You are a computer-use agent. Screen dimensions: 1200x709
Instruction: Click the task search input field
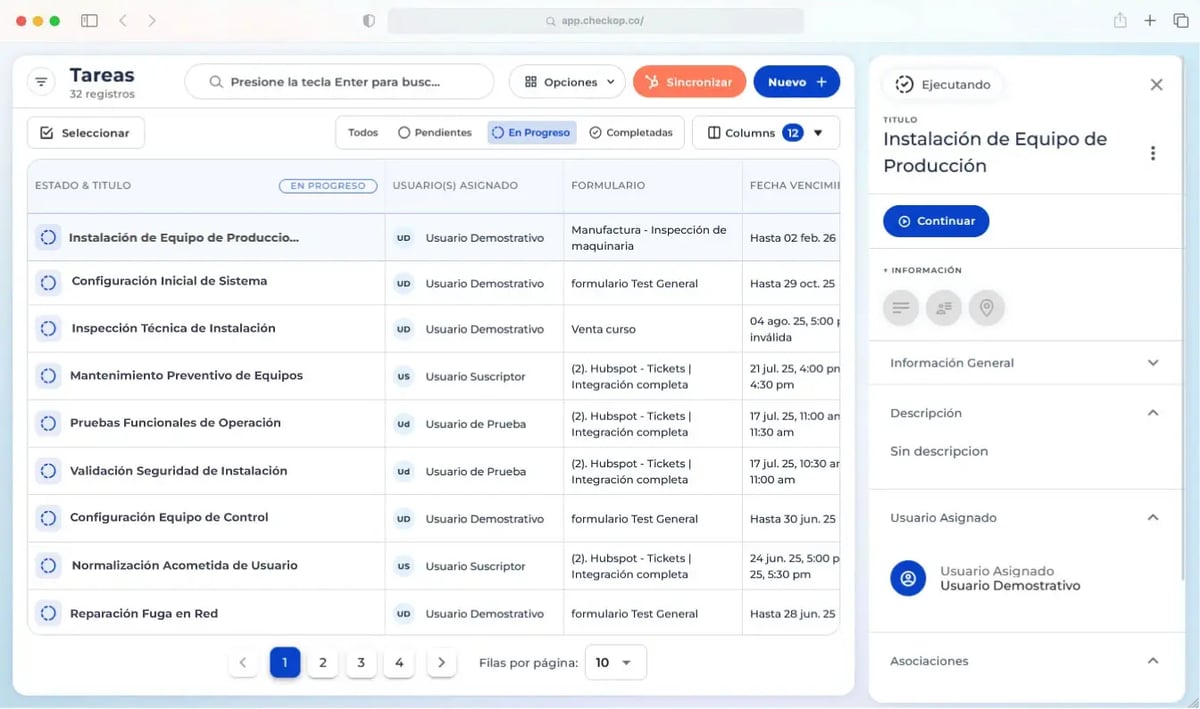[x=339, y=82]
